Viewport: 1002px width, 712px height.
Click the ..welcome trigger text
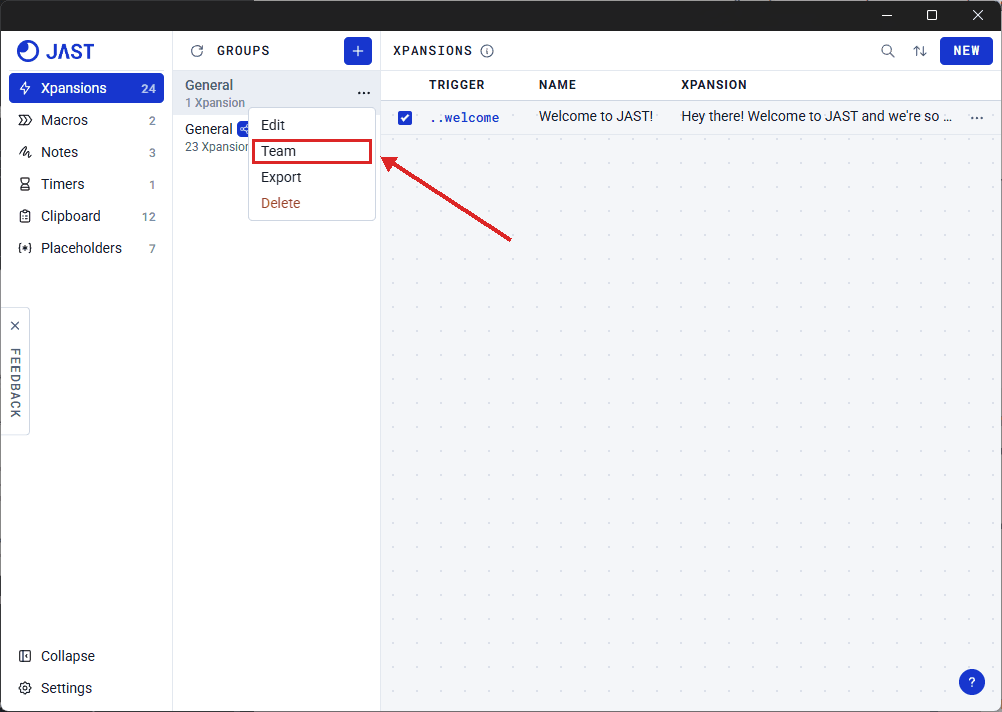(465, 118)
